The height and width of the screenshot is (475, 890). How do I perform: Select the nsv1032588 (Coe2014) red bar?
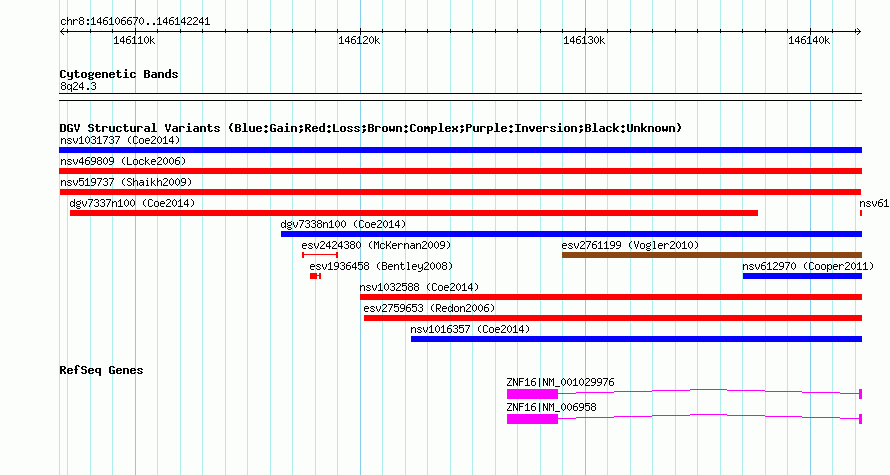(x=611, y=297)
